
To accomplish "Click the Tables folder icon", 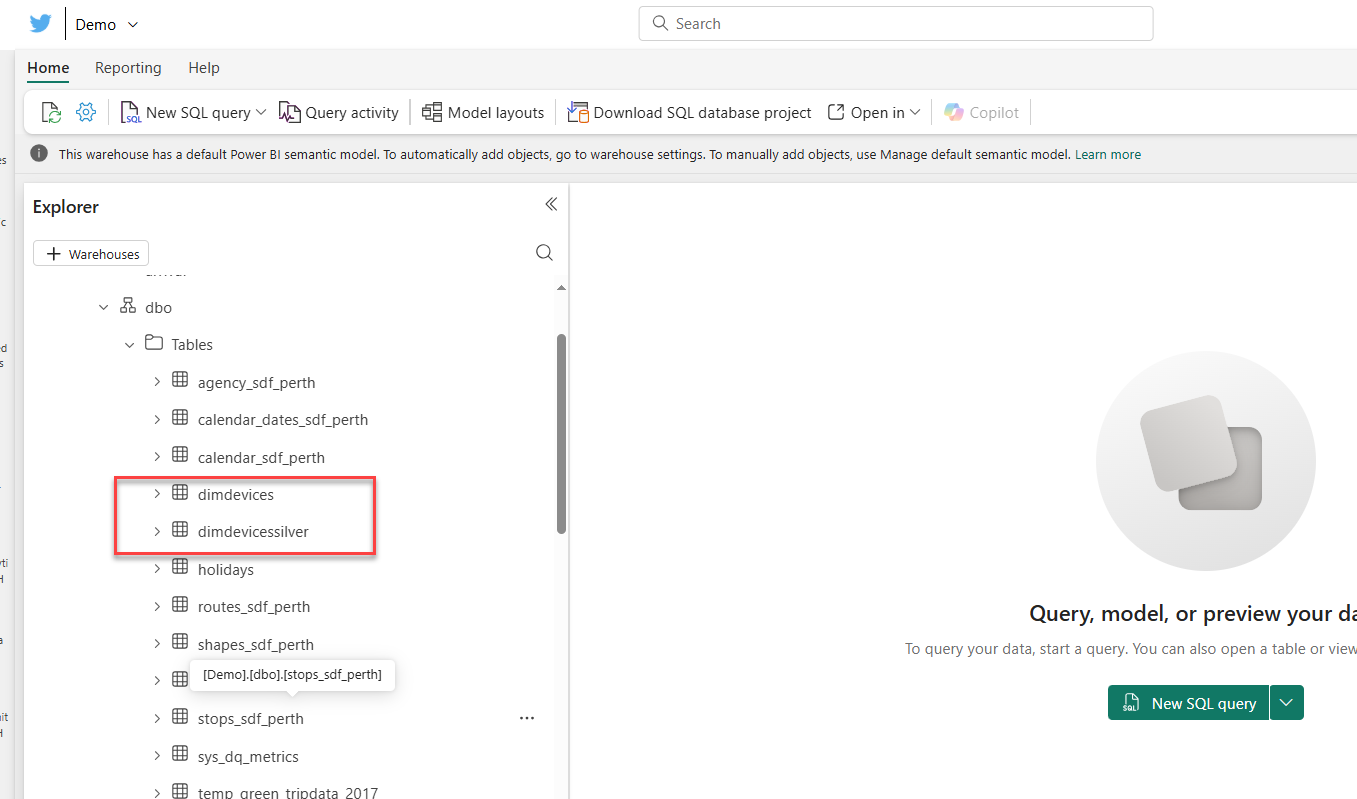I will click(x=153, y=343).
